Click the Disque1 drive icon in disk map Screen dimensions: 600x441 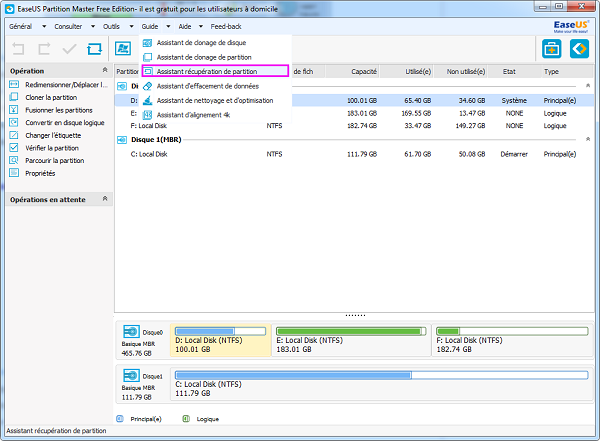click(131, 375)
